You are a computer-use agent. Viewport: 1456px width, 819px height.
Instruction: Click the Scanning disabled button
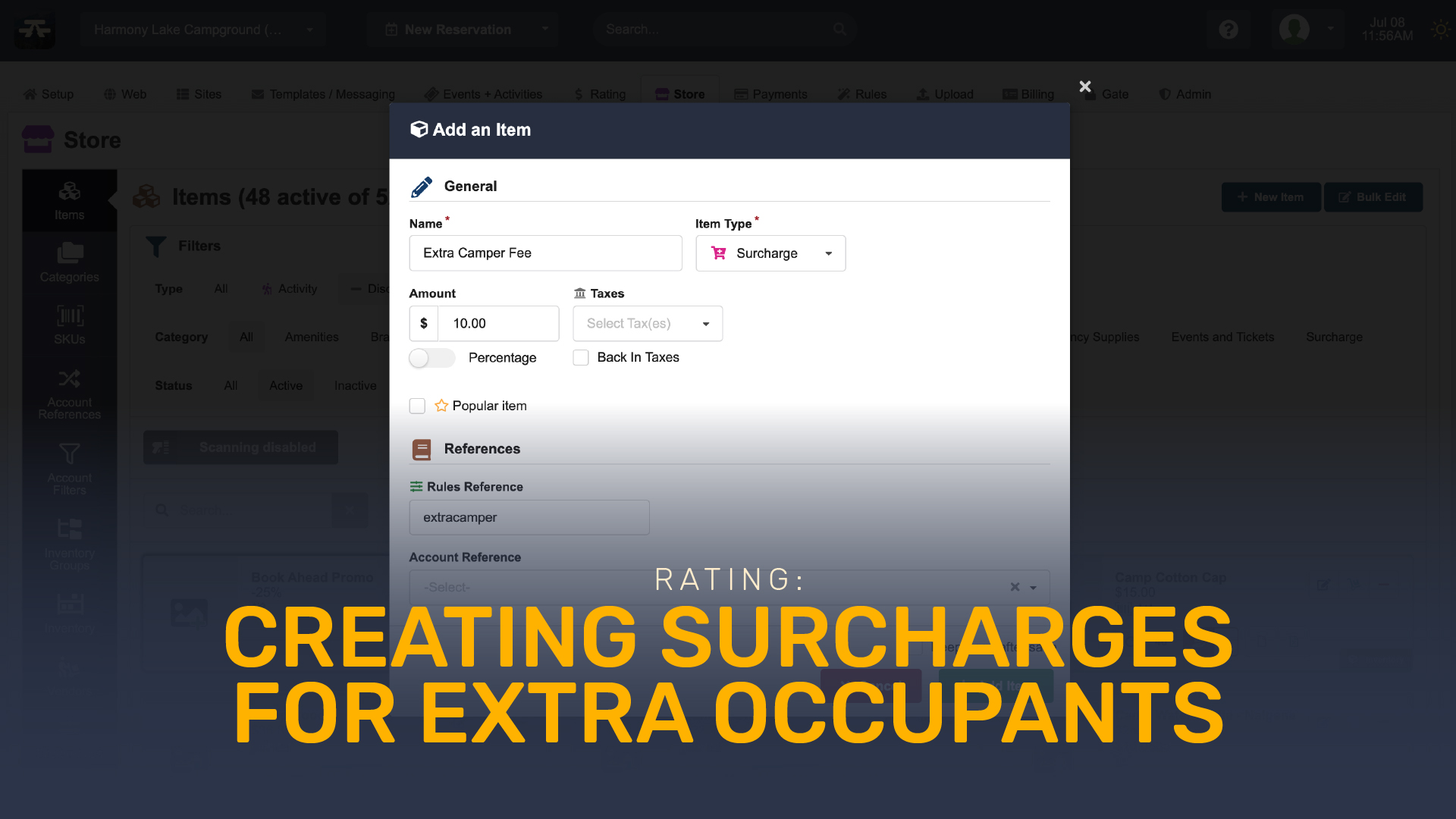[240, 447]
